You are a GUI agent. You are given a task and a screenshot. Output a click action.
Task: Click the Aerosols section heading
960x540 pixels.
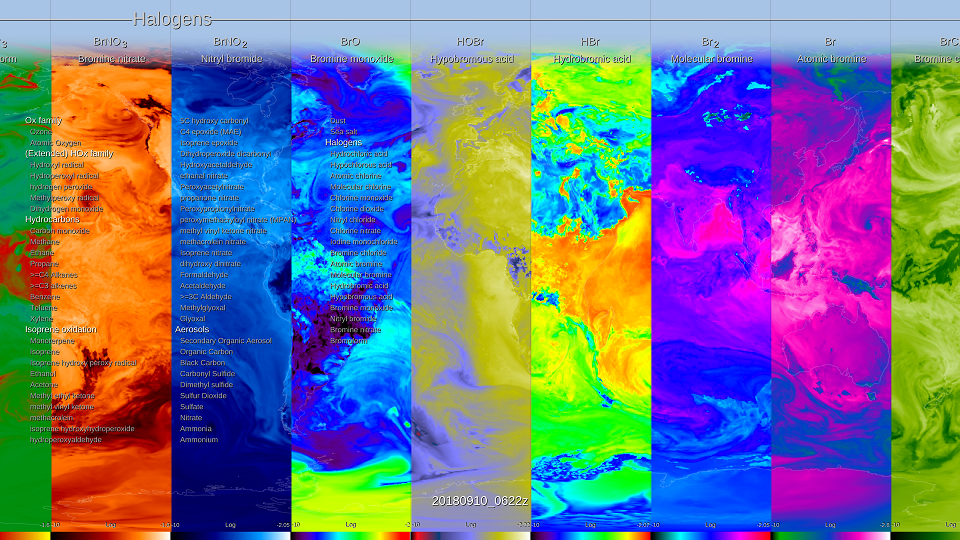[192, 329]
